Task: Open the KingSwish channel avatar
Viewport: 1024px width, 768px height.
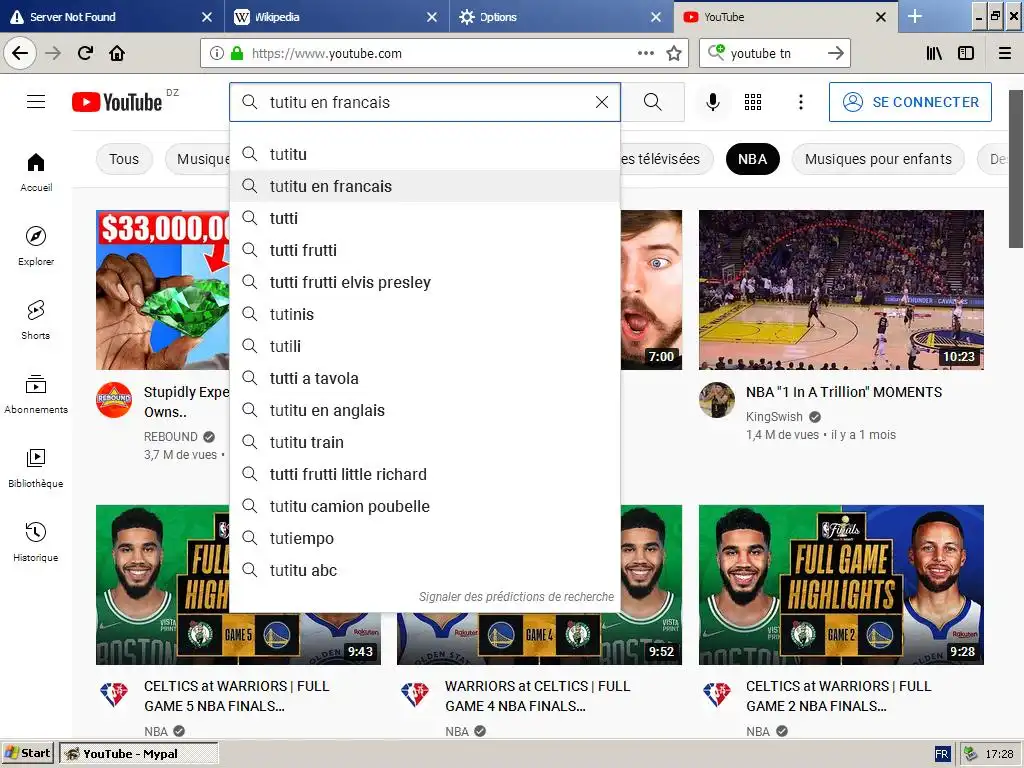Action: (x=717, y=400)
